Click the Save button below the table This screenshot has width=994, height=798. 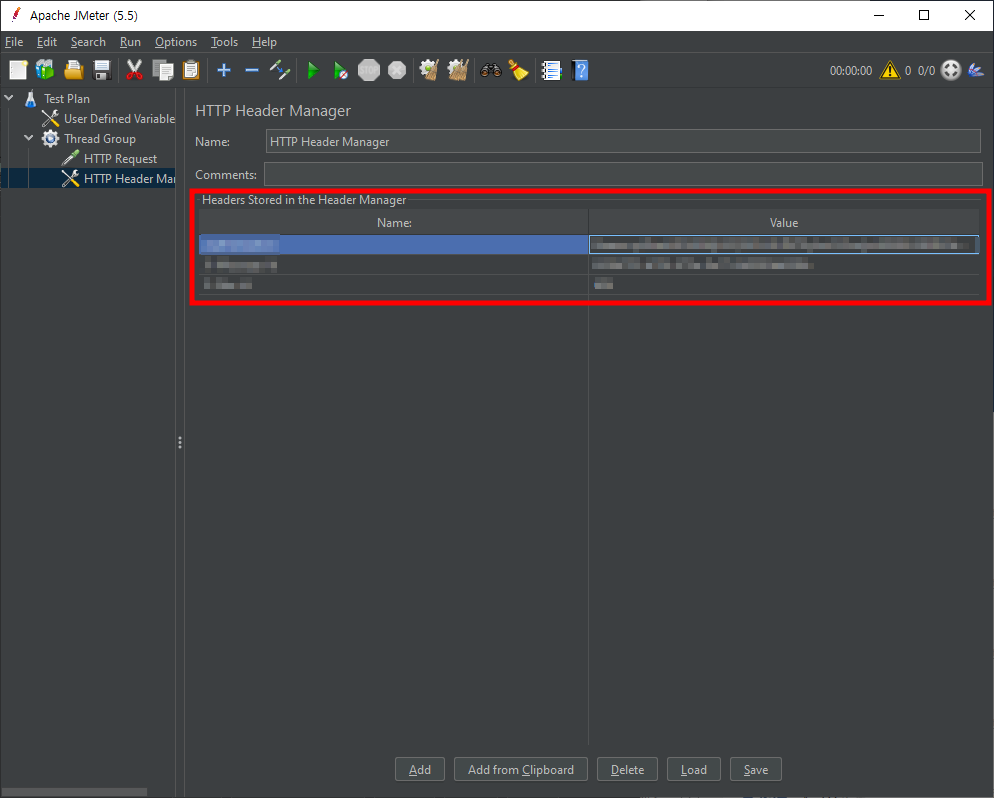tap(756, 769)
